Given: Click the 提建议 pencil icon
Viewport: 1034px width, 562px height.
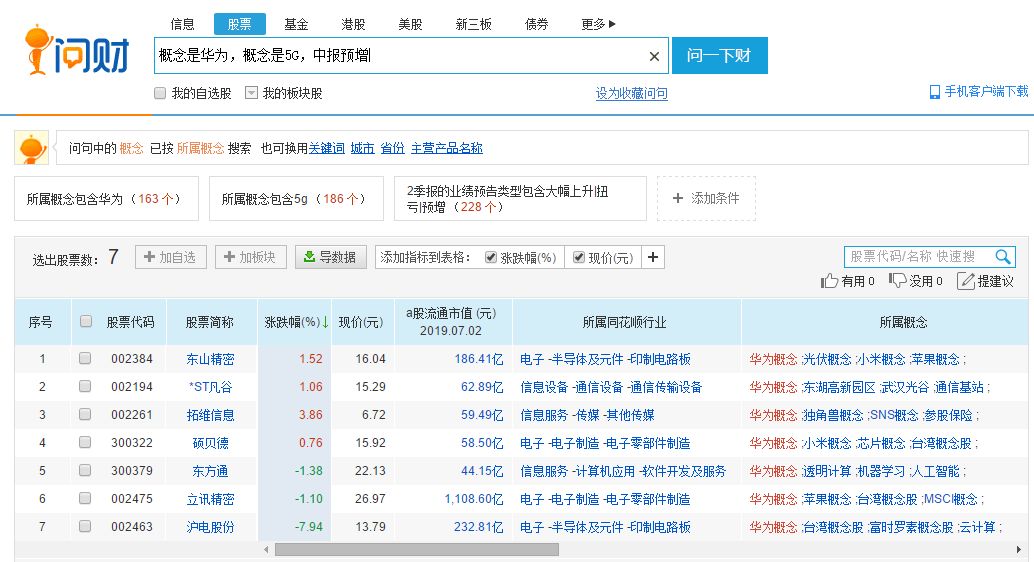Looking at the screenshot, I should 965,281.
